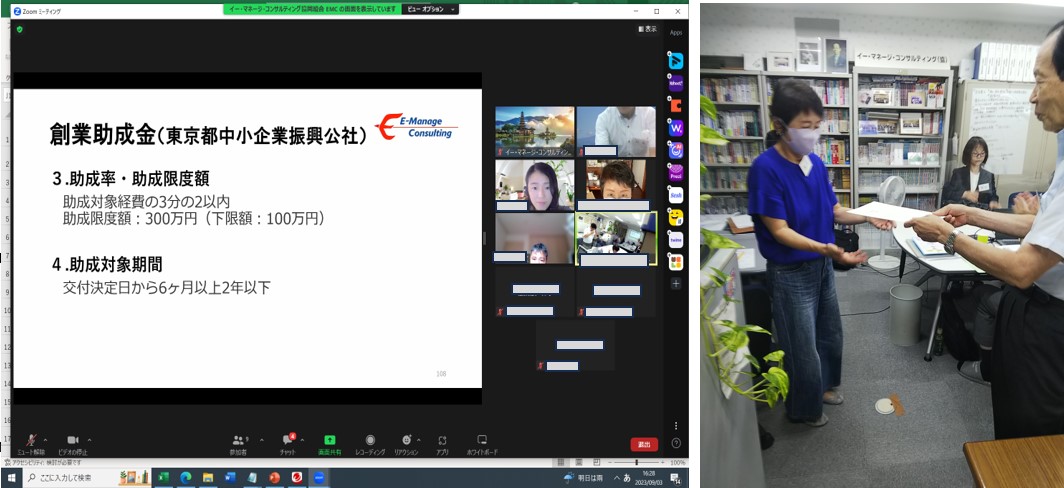Click the green encryption shield icon
The image size is (1064, 488).
pyautogui.click(x=19, y=29)
